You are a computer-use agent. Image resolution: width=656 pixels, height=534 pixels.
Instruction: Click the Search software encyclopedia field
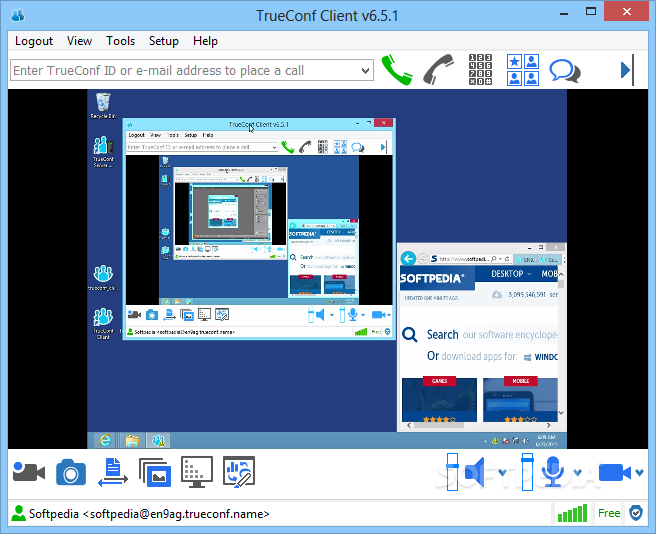492,335
